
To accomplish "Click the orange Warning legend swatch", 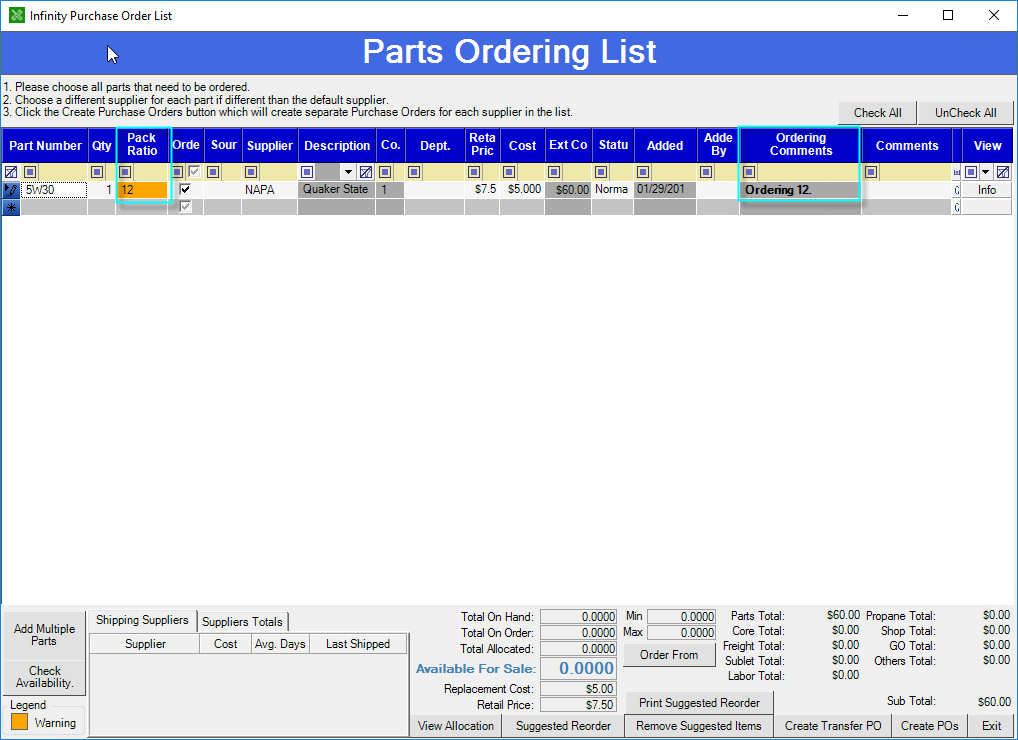I will [19, 722].
